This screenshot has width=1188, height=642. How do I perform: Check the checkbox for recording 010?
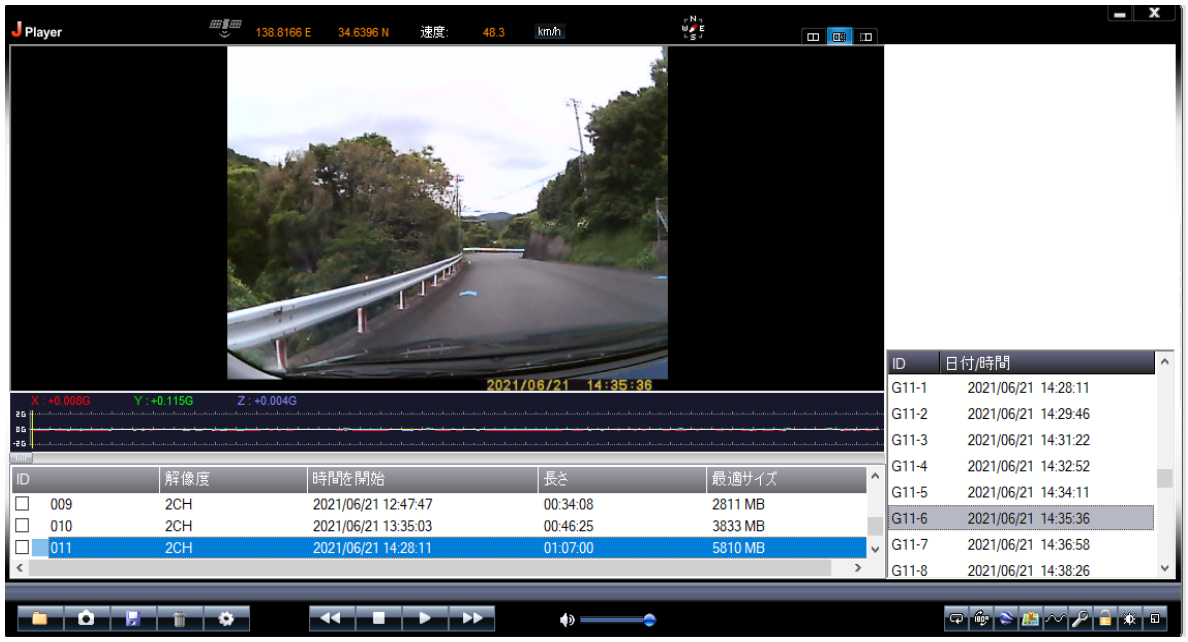(x=22, y=526)
